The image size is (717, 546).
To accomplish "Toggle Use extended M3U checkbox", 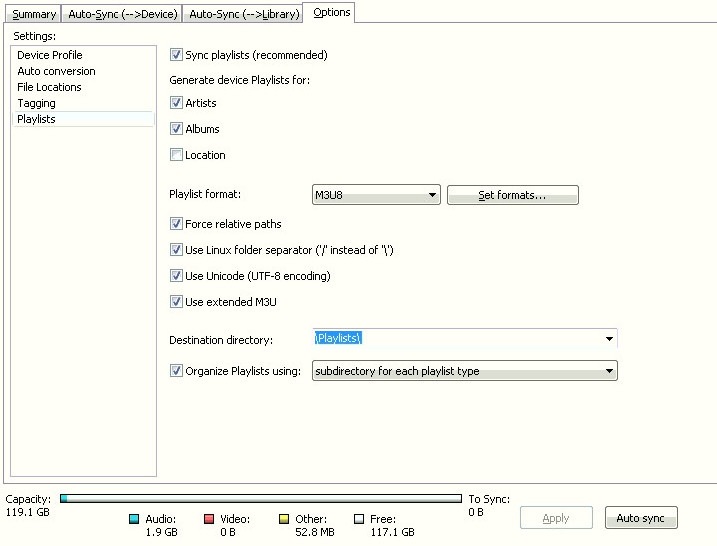I will click(177, 302).
